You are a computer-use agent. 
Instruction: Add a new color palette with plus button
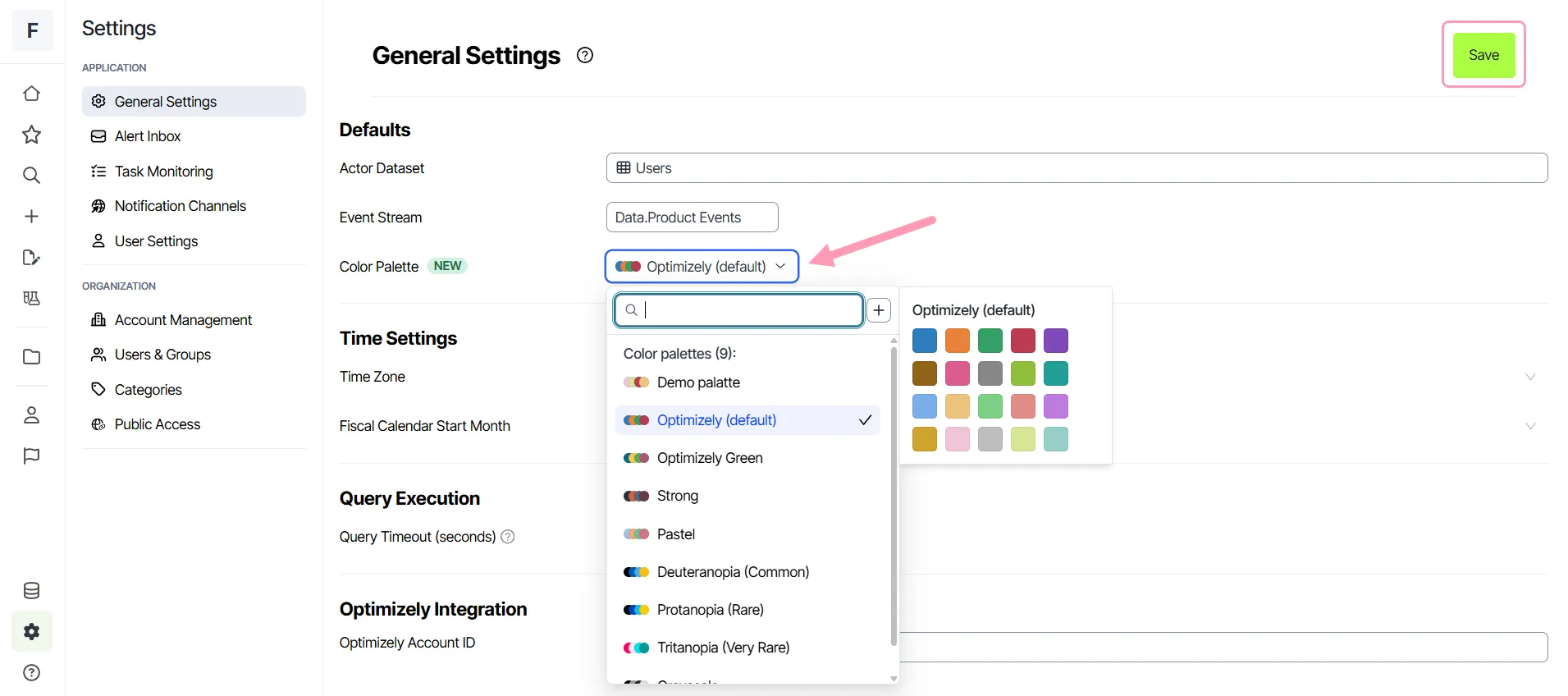[879, 310]
